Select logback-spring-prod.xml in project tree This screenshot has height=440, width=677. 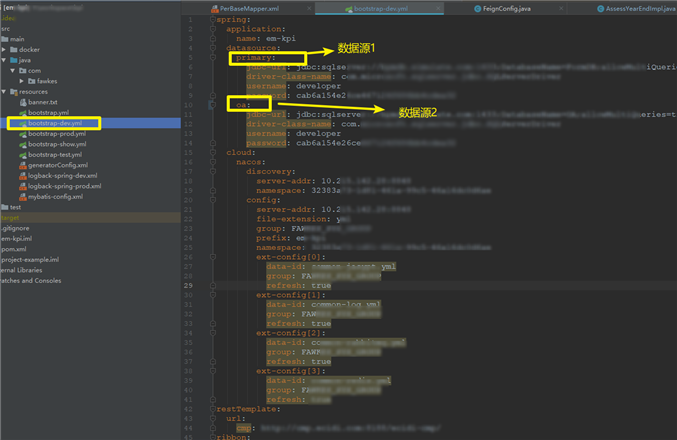tap(65, 186)
